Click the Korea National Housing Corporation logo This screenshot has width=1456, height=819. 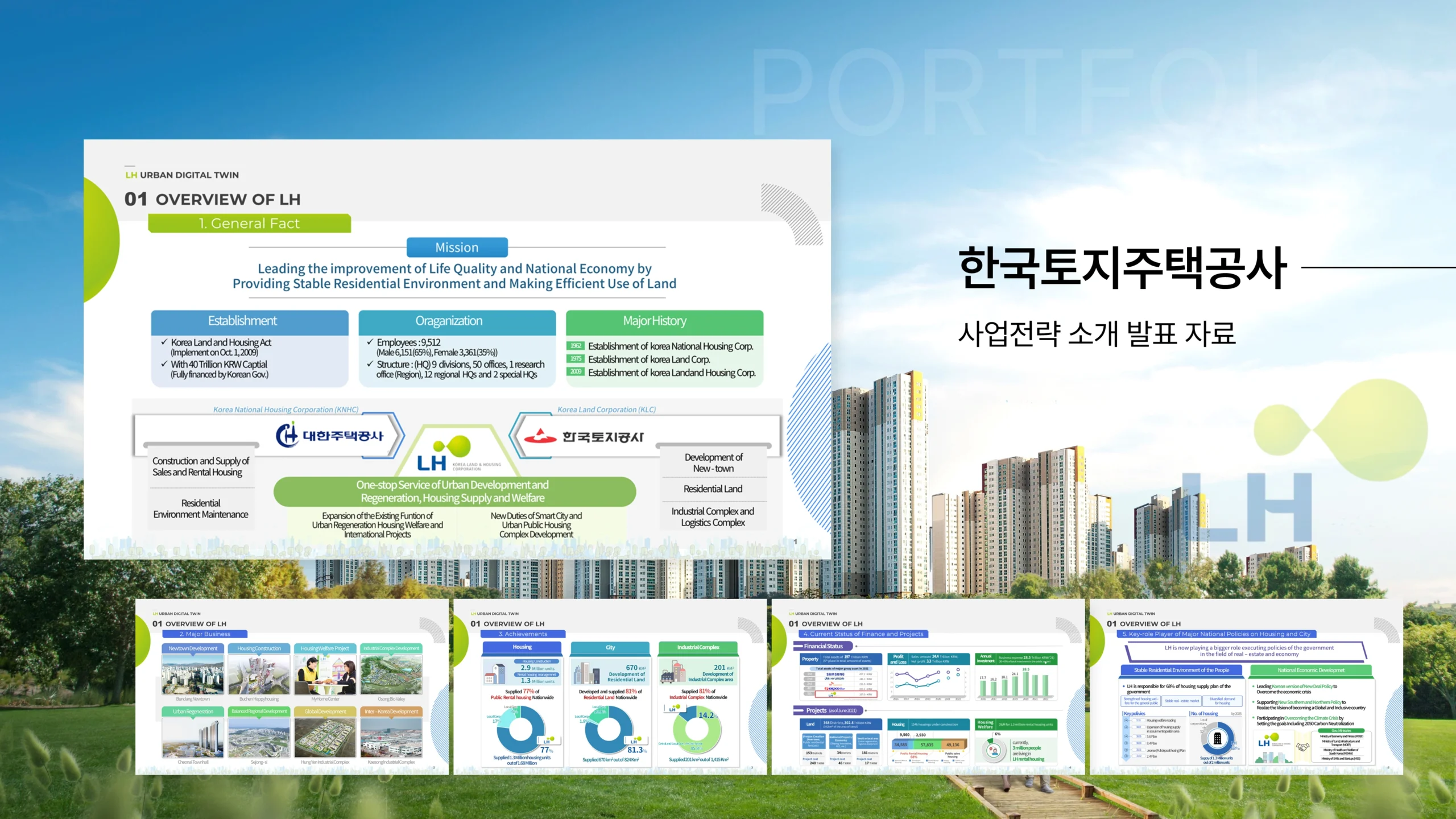click(x=330, y=436)
